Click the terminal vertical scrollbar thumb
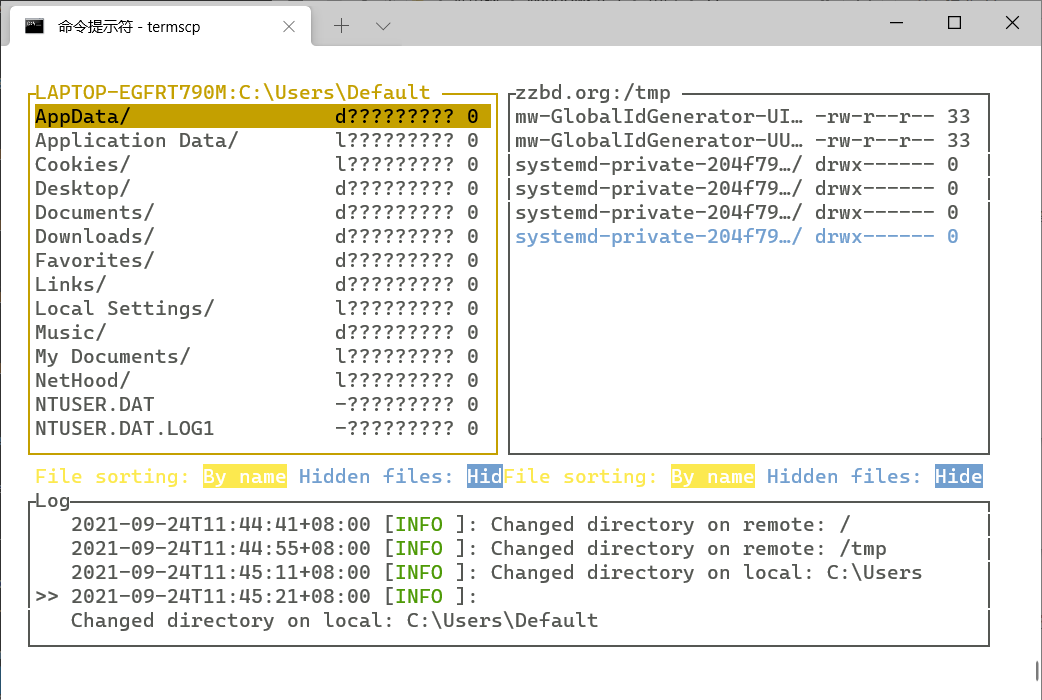 point(1036,670)
